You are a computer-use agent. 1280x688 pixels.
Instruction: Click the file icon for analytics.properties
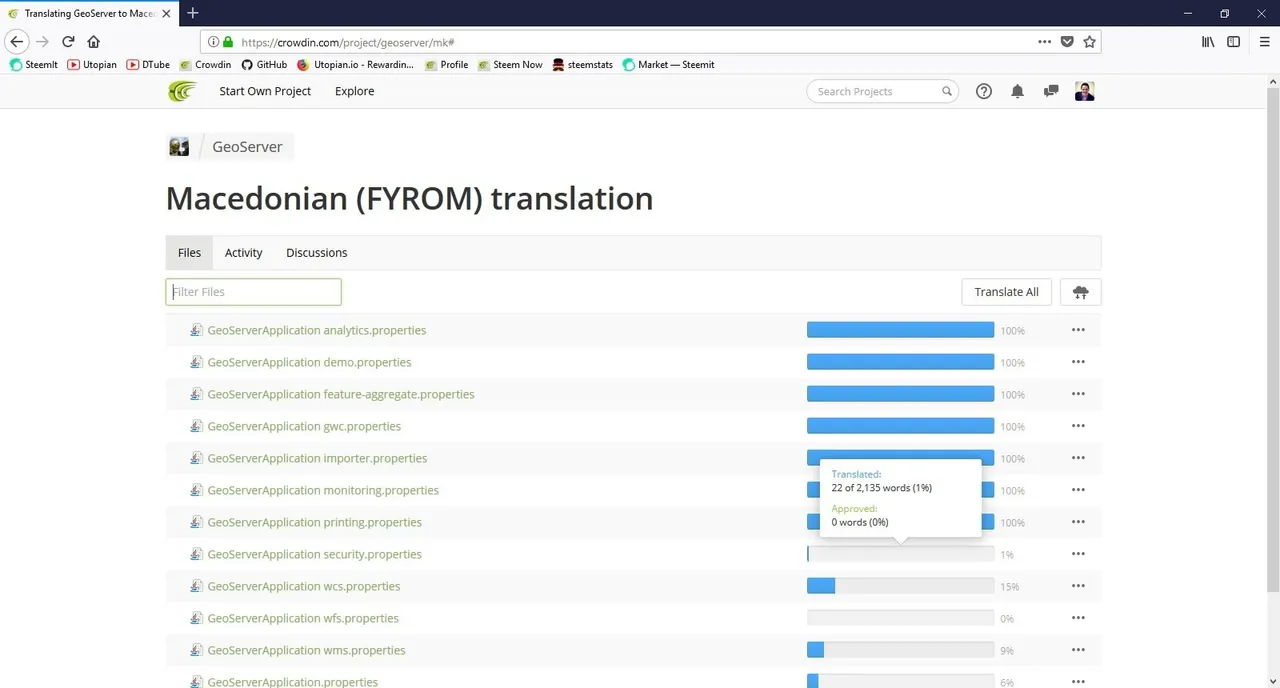(x=197, y=330)
